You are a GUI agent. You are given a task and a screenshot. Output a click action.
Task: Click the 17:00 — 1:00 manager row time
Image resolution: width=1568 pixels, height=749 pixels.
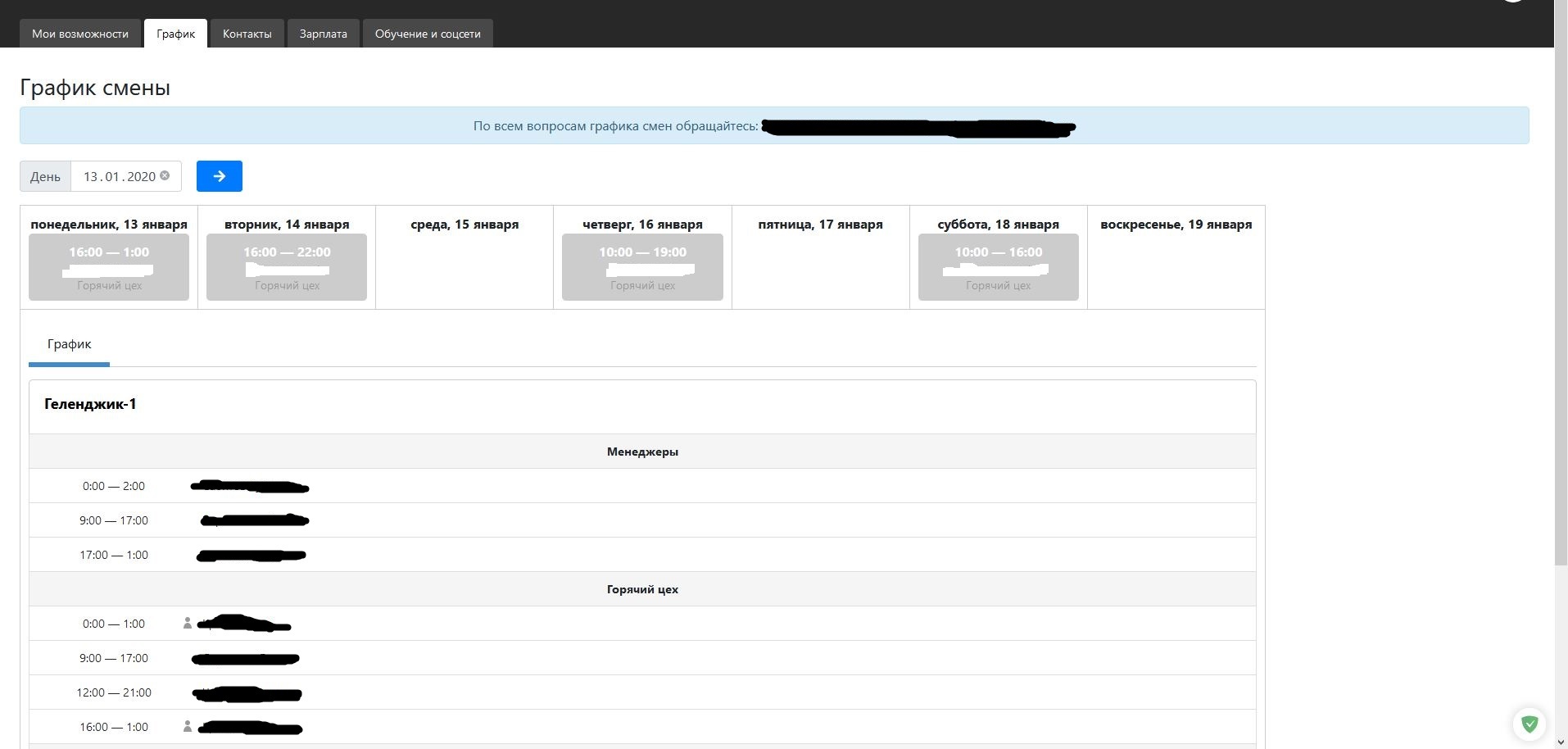click(114, 555)
